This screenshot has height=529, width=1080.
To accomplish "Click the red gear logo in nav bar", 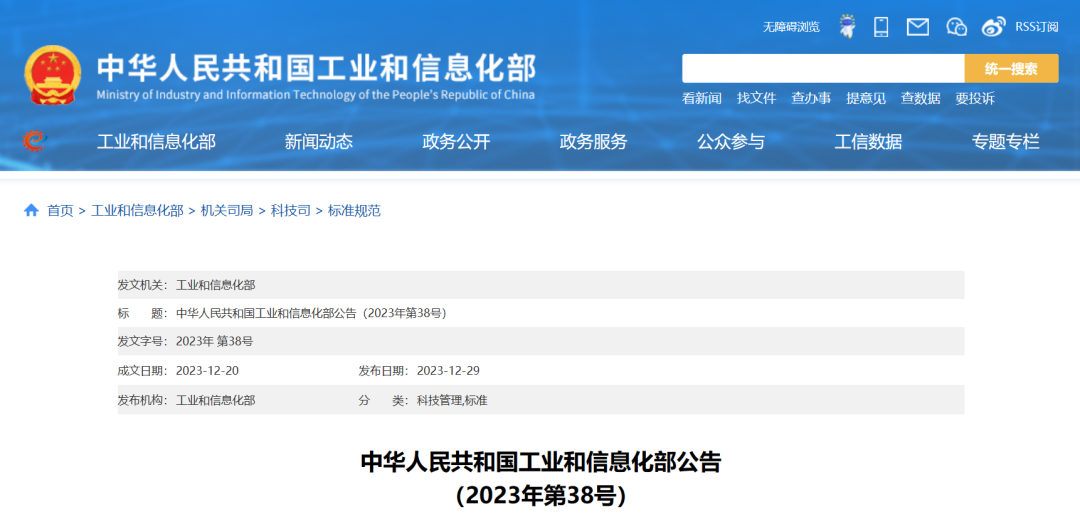I will 34,141.
